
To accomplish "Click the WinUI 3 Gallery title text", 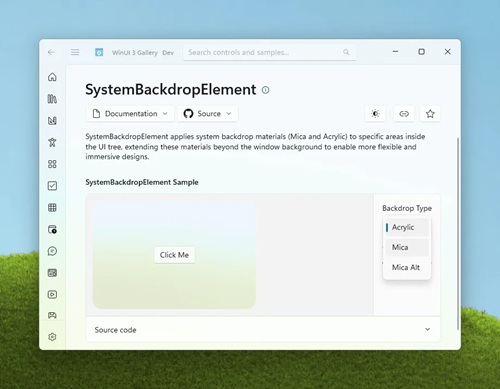I will 135,53.
